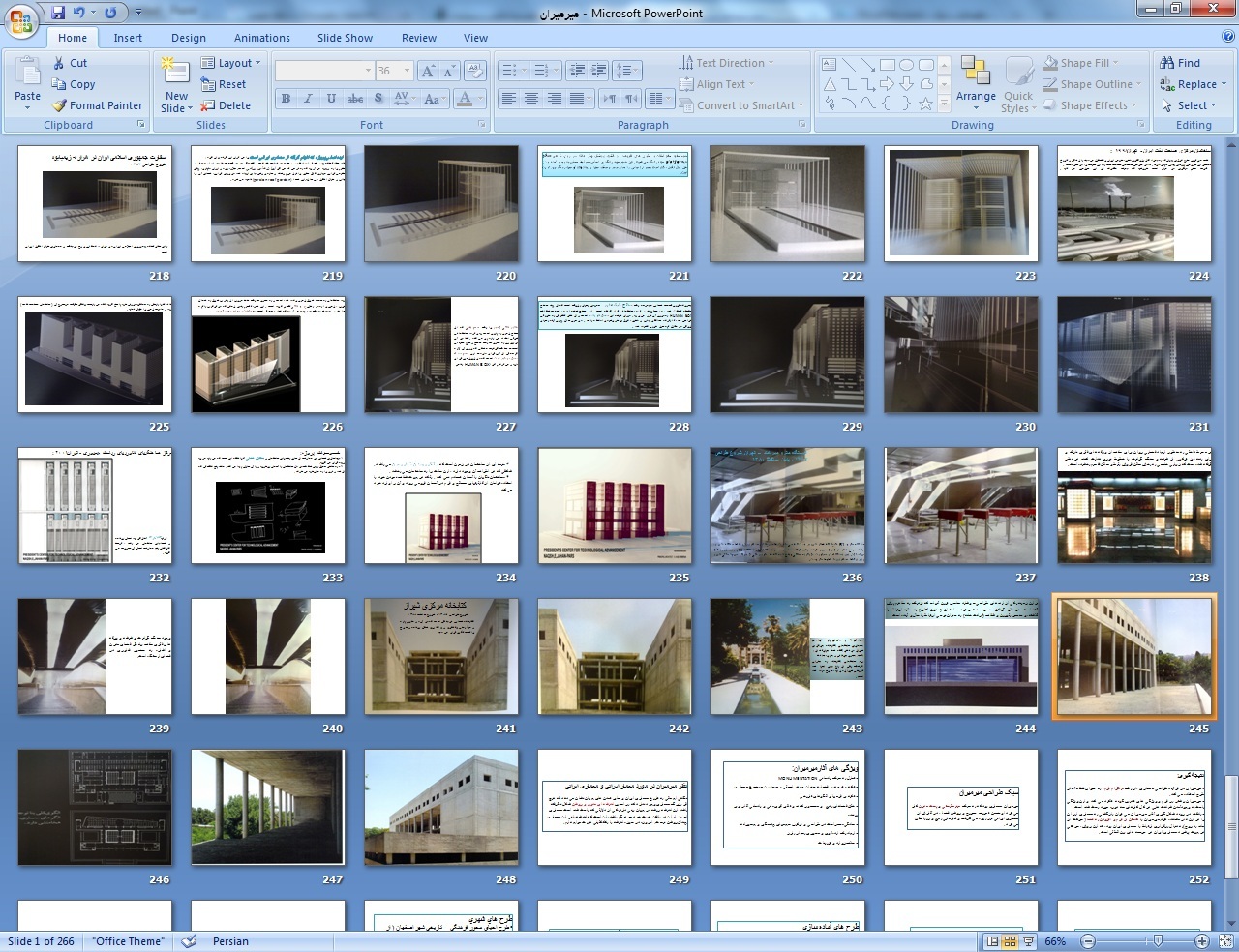Expand the shapes gallery More button

(944, 104)
